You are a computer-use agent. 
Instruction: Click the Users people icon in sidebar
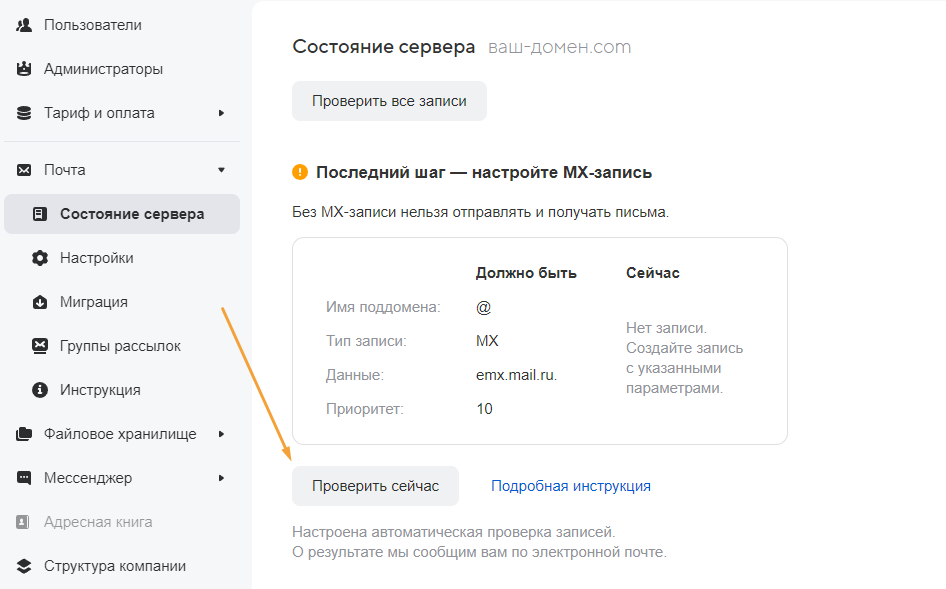point(24,25)
